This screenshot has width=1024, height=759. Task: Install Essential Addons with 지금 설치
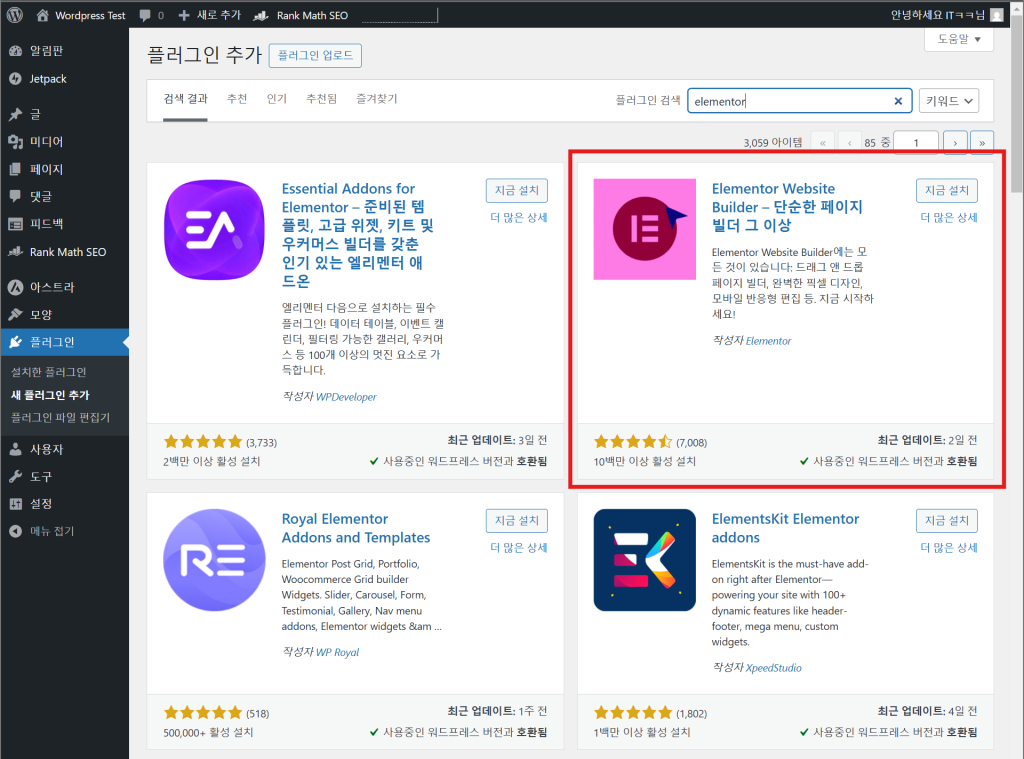pyautogui.click(x=517, y=190)
